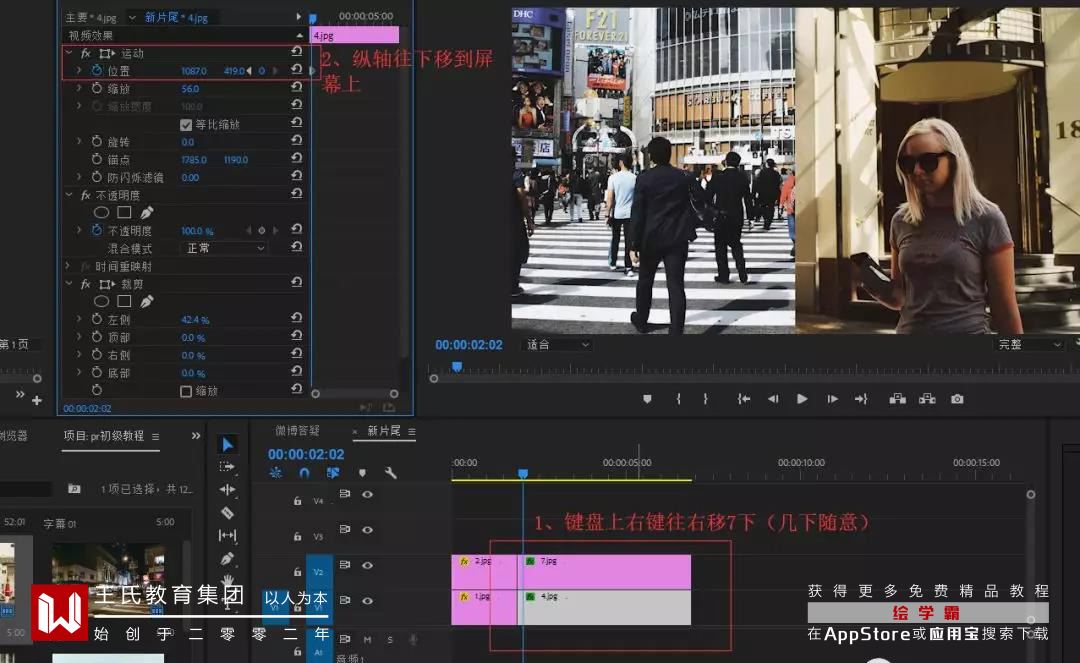Click the nest sequence insert toggle icon
The image size is (1080, 663).
pos(276,473)
